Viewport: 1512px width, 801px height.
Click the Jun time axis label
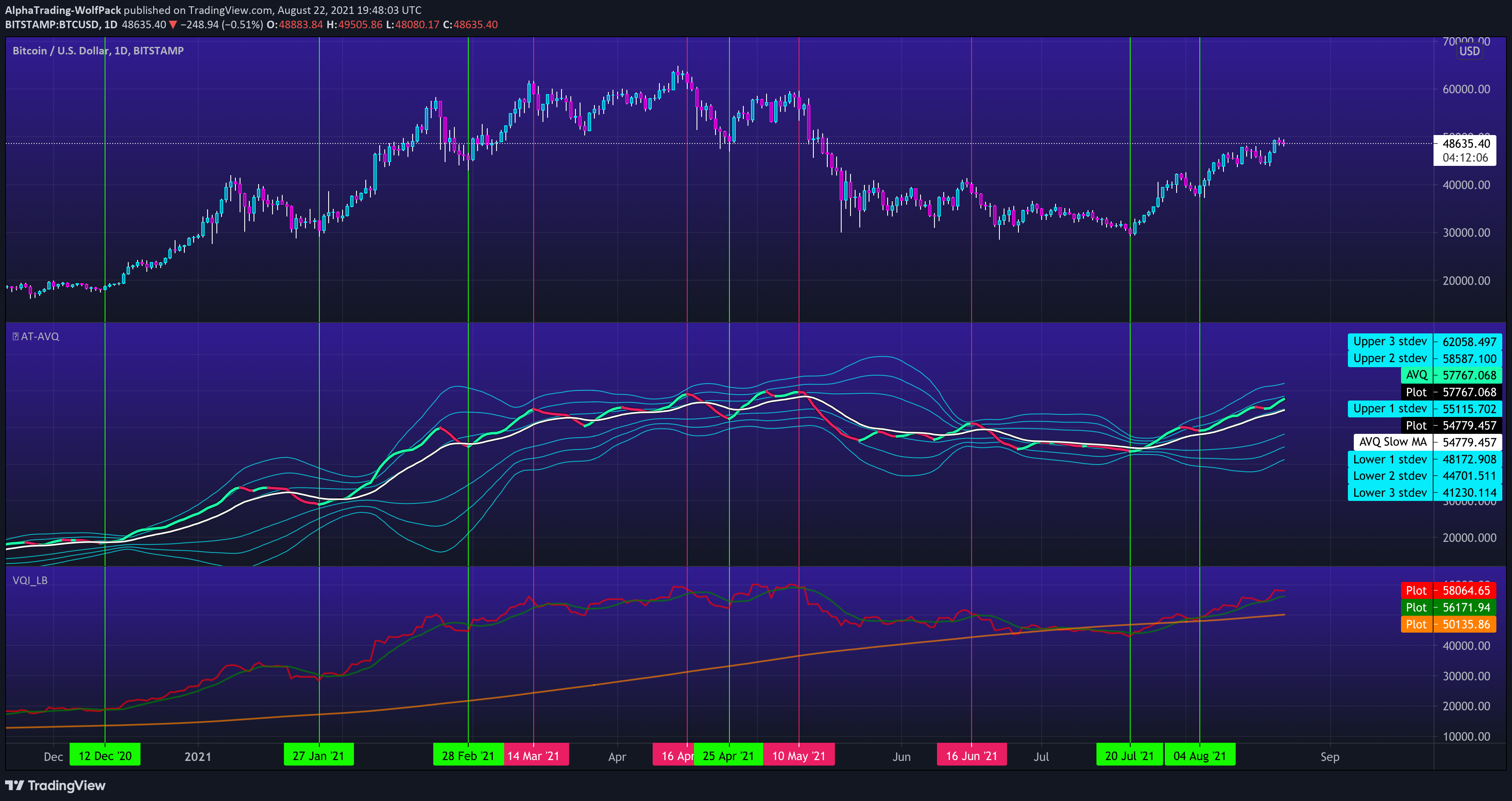[x=902, y=757]
